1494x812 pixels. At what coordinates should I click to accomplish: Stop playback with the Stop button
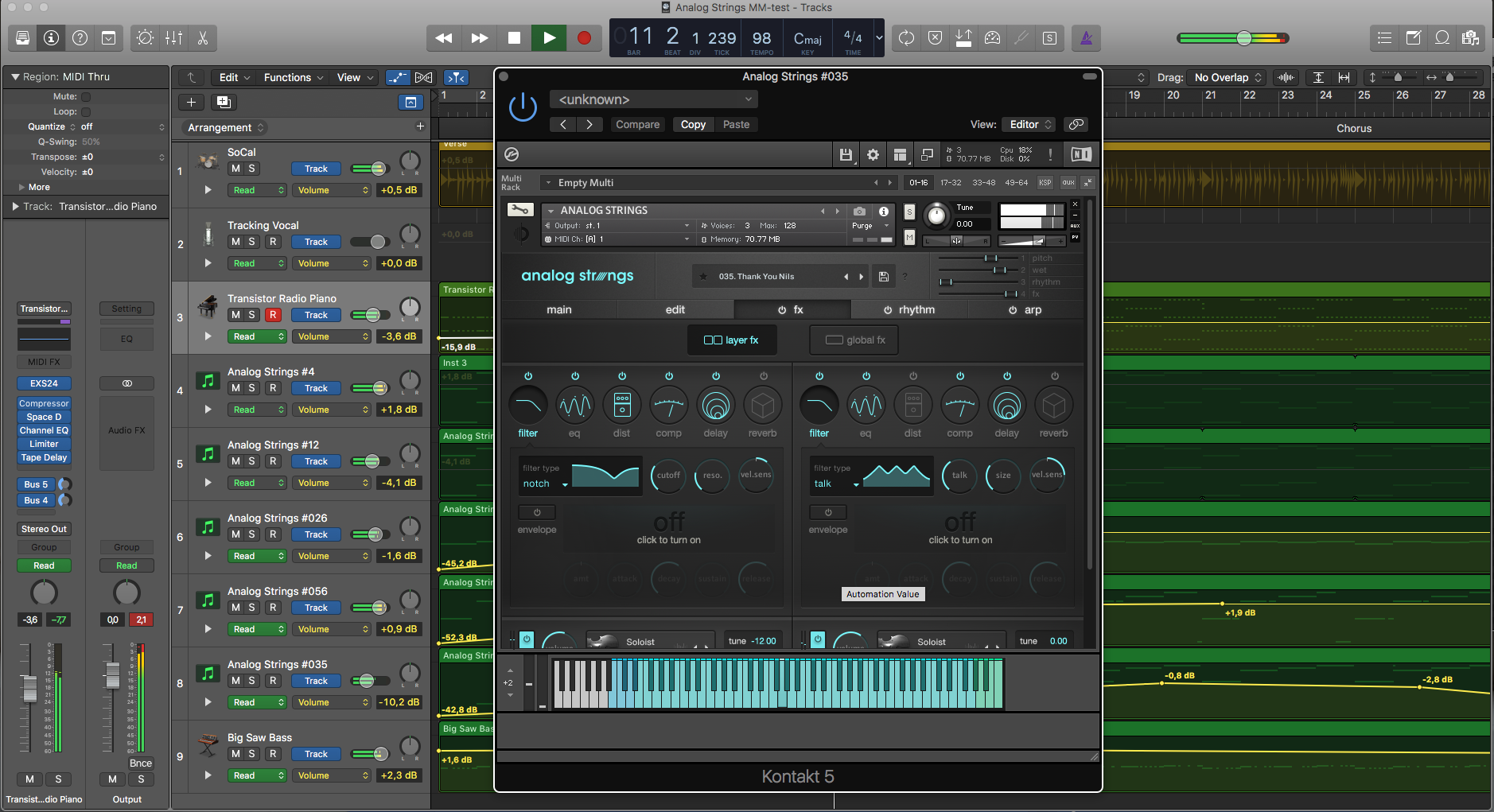pos(514,37)
